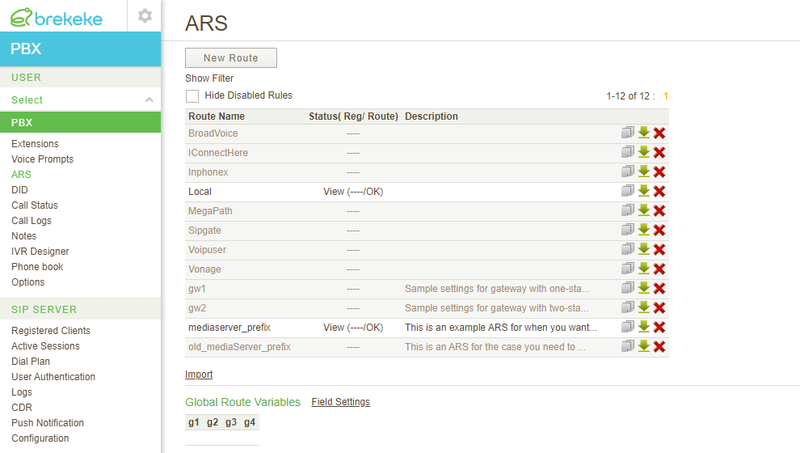Open Field Settings link
The image size is (800, 453).
(x=340, y=402)
